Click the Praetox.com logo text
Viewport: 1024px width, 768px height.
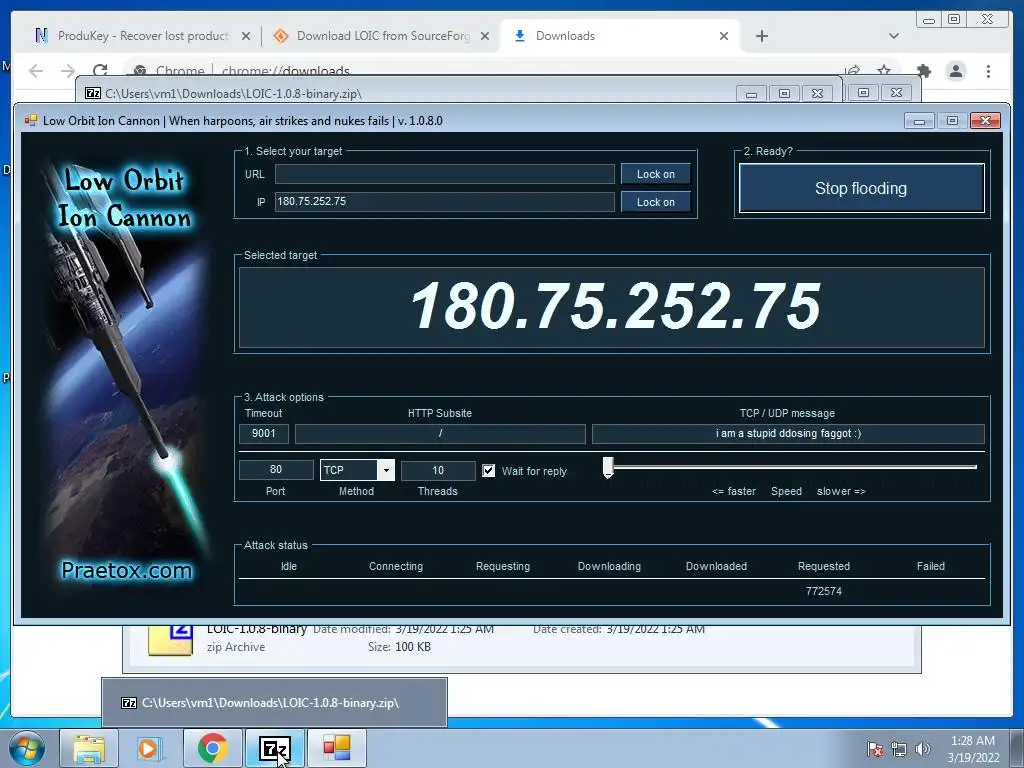127,571
